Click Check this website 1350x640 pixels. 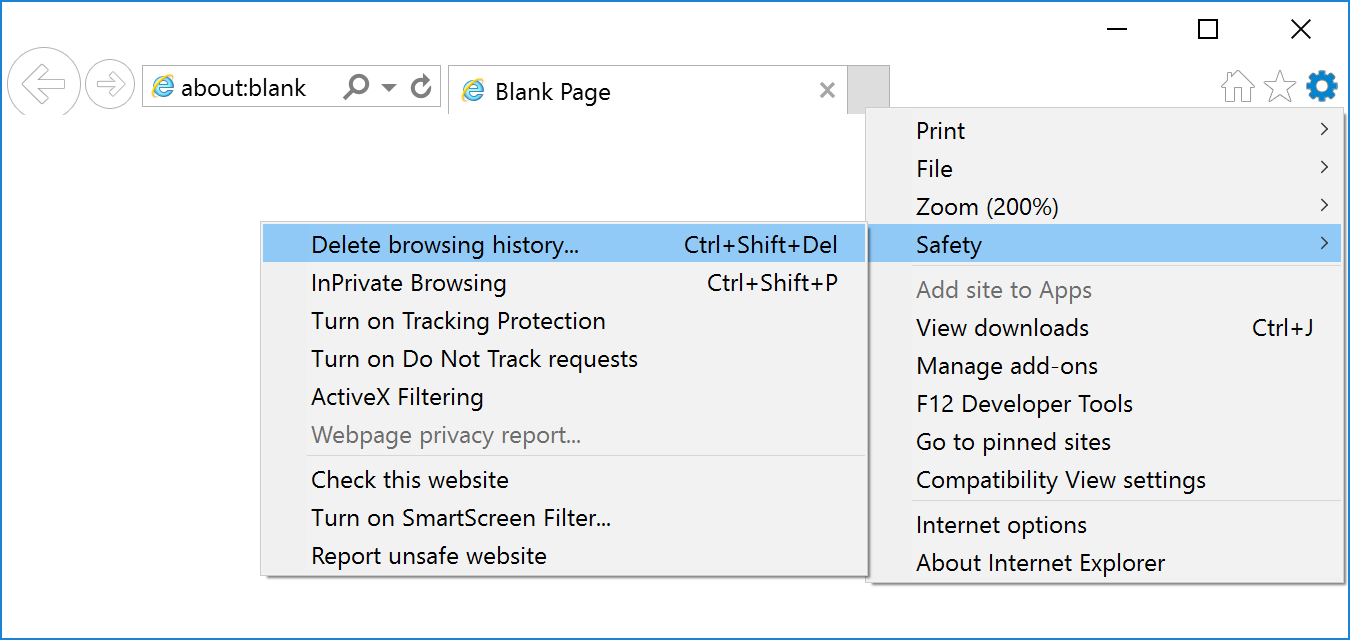tap(564, 480)
